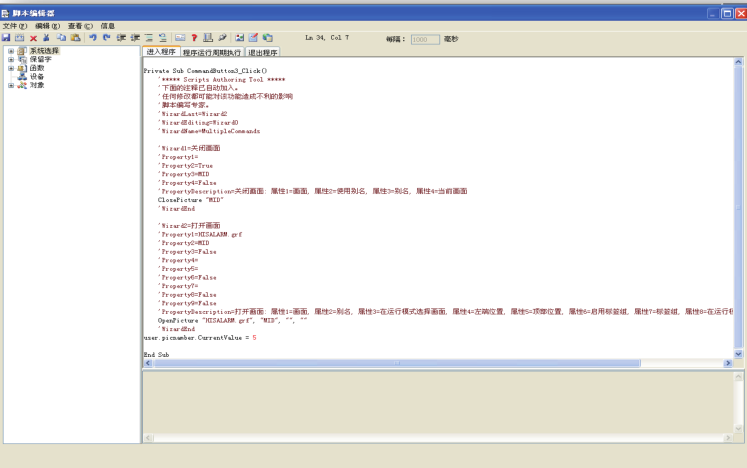Expand the 保留字 tree node
The width and height of the screenshot is (747, 468).
(x=11, y=59)
